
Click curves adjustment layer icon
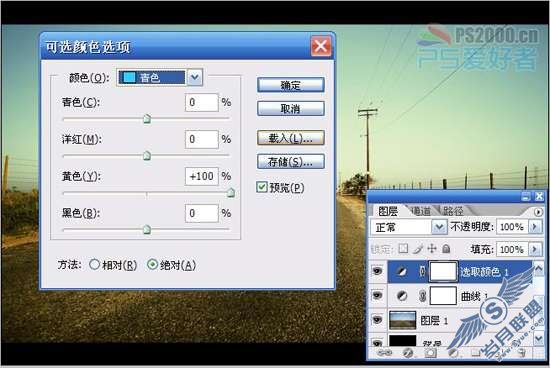(x=402, y=296)
